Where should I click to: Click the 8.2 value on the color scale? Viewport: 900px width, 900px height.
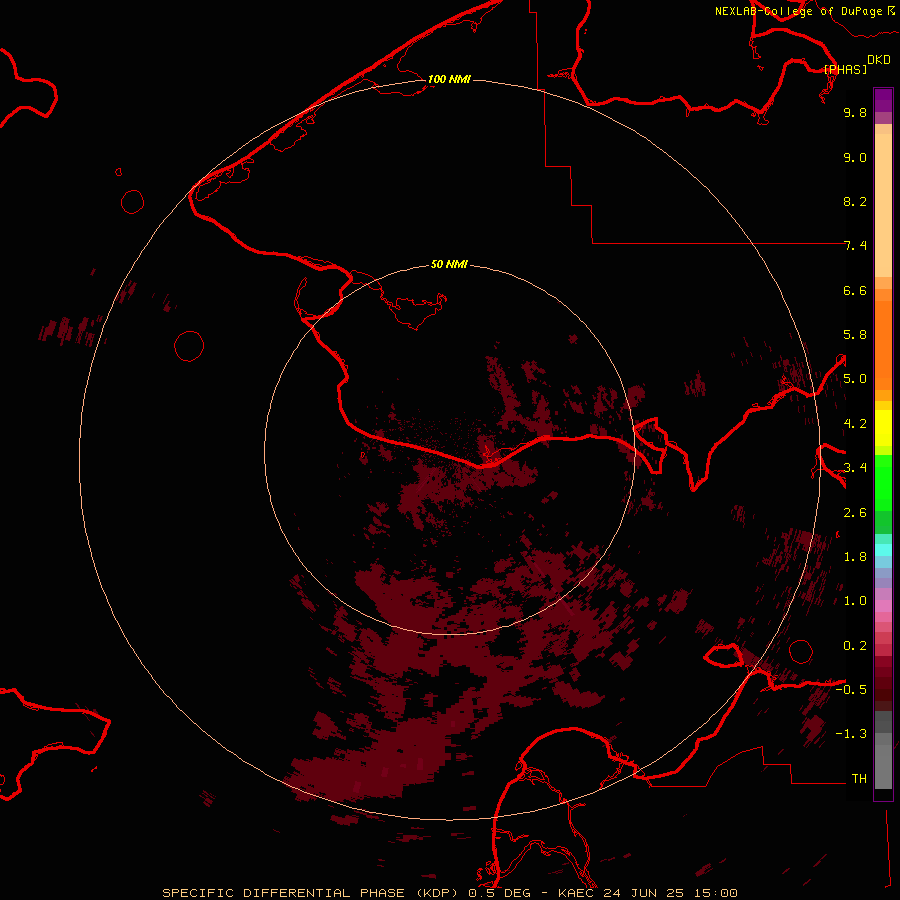[x=855, y=201]
